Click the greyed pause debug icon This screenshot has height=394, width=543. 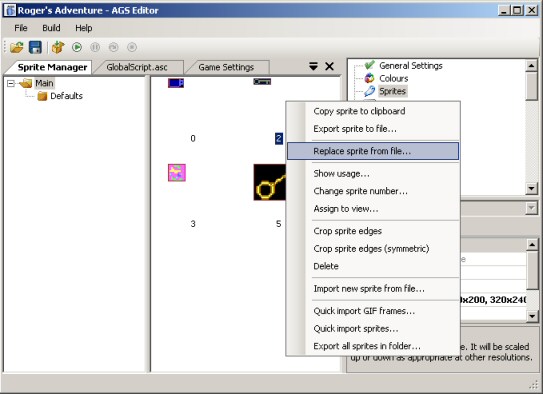[95, 47]
